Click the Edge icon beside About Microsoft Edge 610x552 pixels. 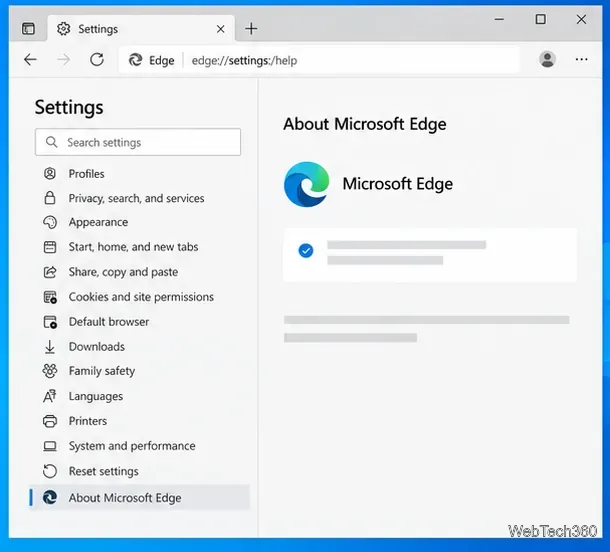click(x=50, y=498)
